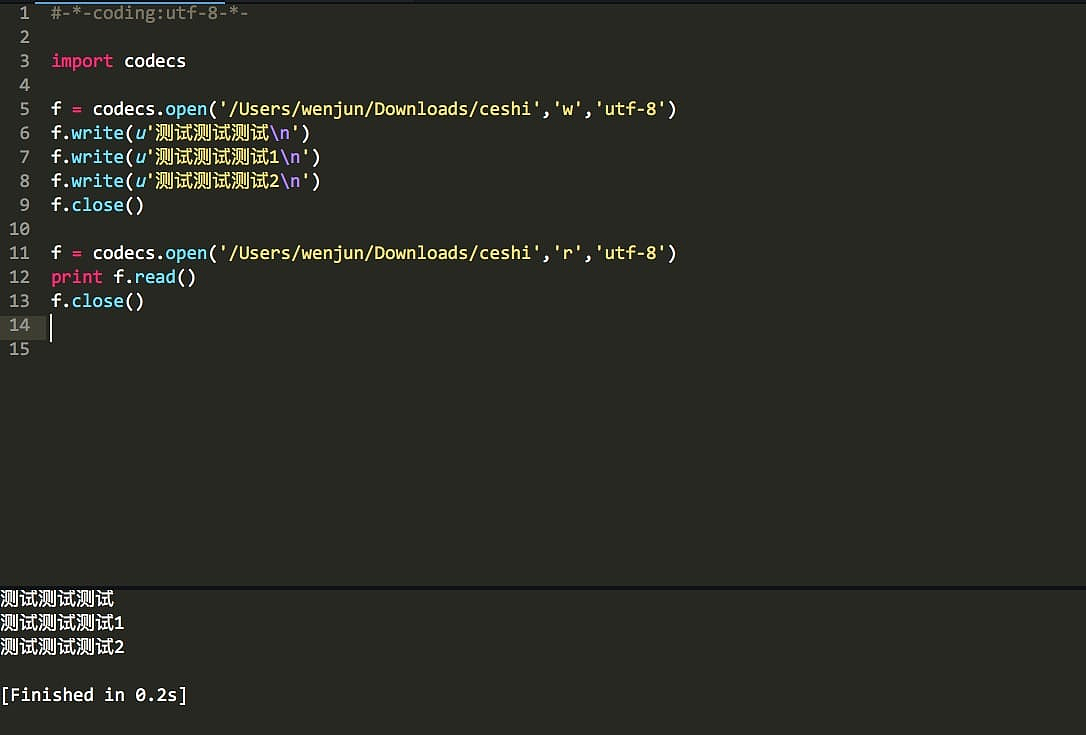Click line number 1 in the gutter
The width and height of the screenshot is (1086, 735).
(x=24, y=13)
